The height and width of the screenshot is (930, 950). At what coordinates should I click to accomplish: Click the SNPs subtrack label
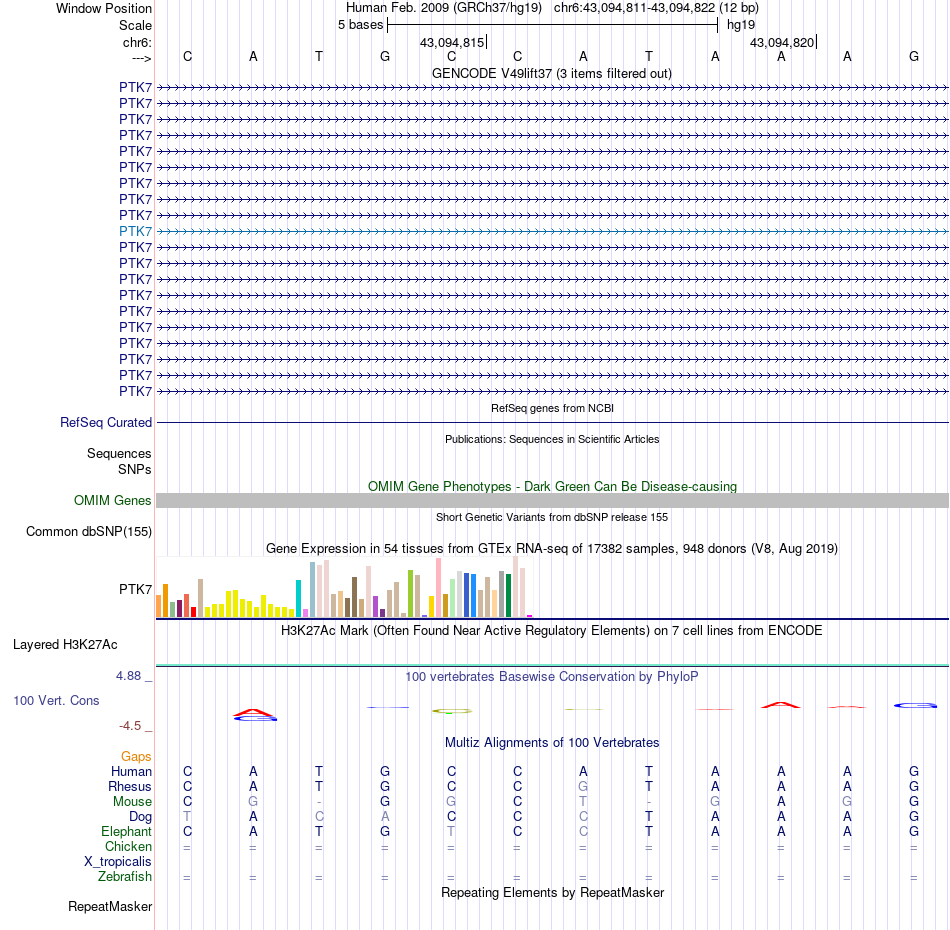[135, 470]
